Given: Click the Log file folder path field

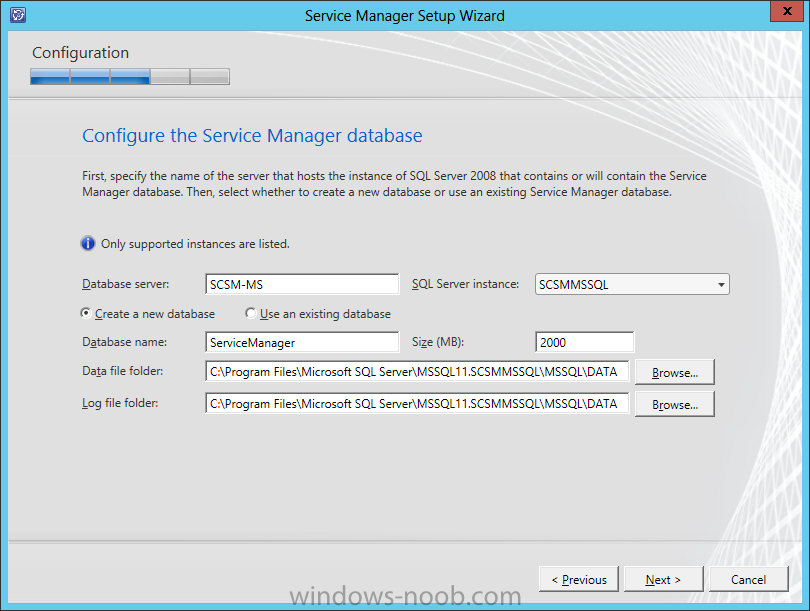Looking at the screenshot, I should pyautogui.click(x=417, y=403).
